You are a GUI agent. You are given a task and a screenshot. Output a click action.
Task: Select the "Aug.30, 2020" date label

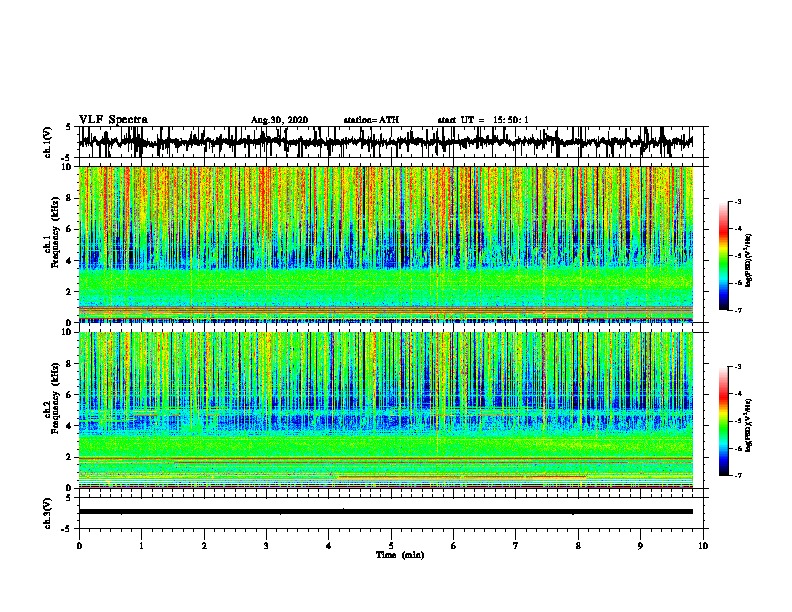pos(279,120)
